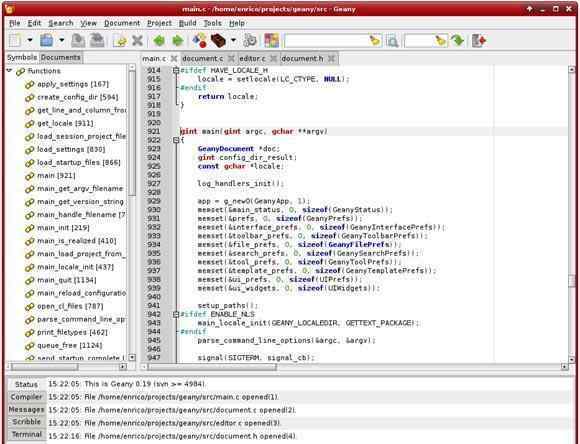
Task: Open the Tools menu
Action: [213, 23]
